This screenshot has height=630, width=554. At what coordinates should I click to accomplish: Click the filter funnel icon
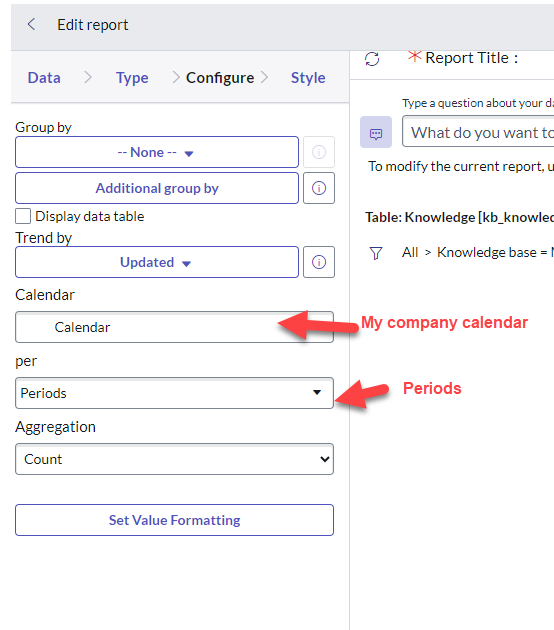coord(376,253)
